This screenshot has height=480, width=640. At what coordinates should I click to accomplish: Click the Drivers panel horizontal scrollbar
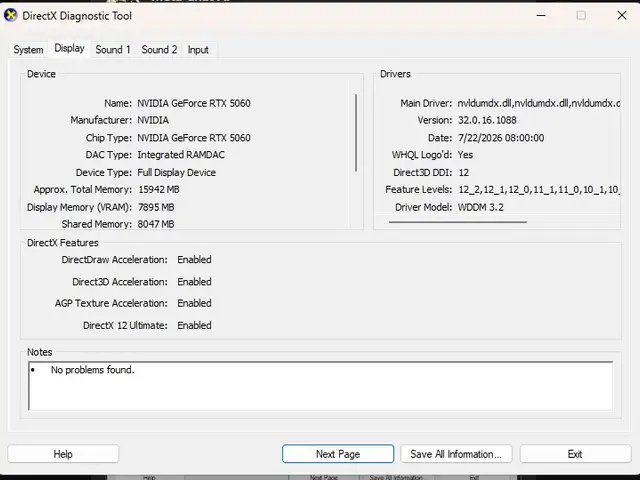[458, 222]
